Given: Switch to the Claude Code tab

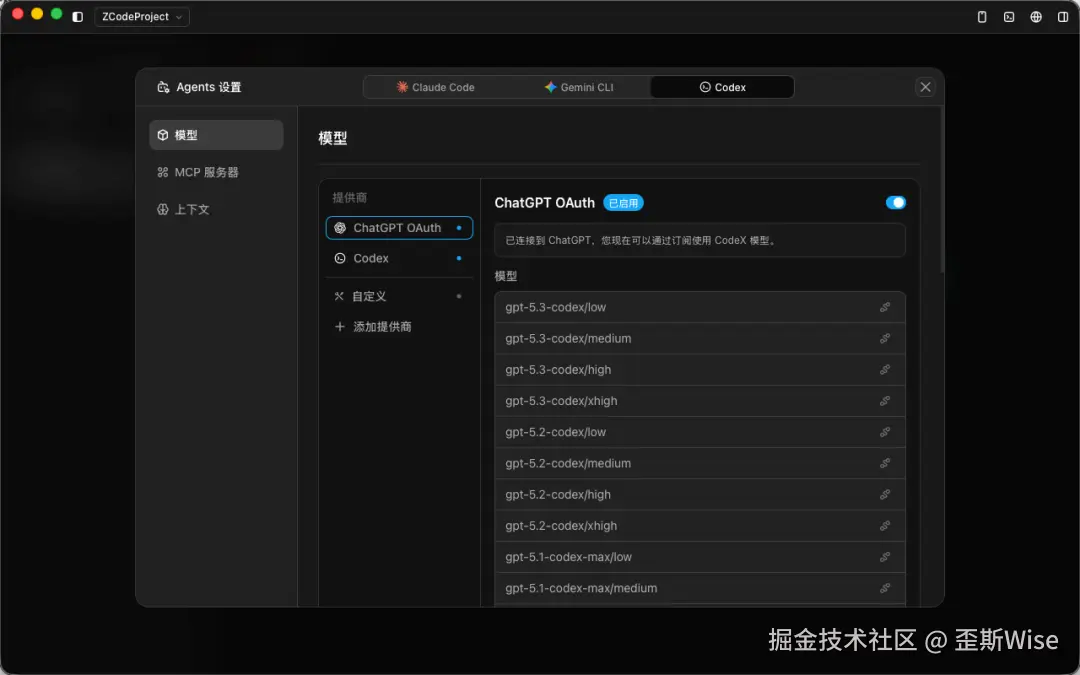Looking at the screenshot, I should [435, 87].
